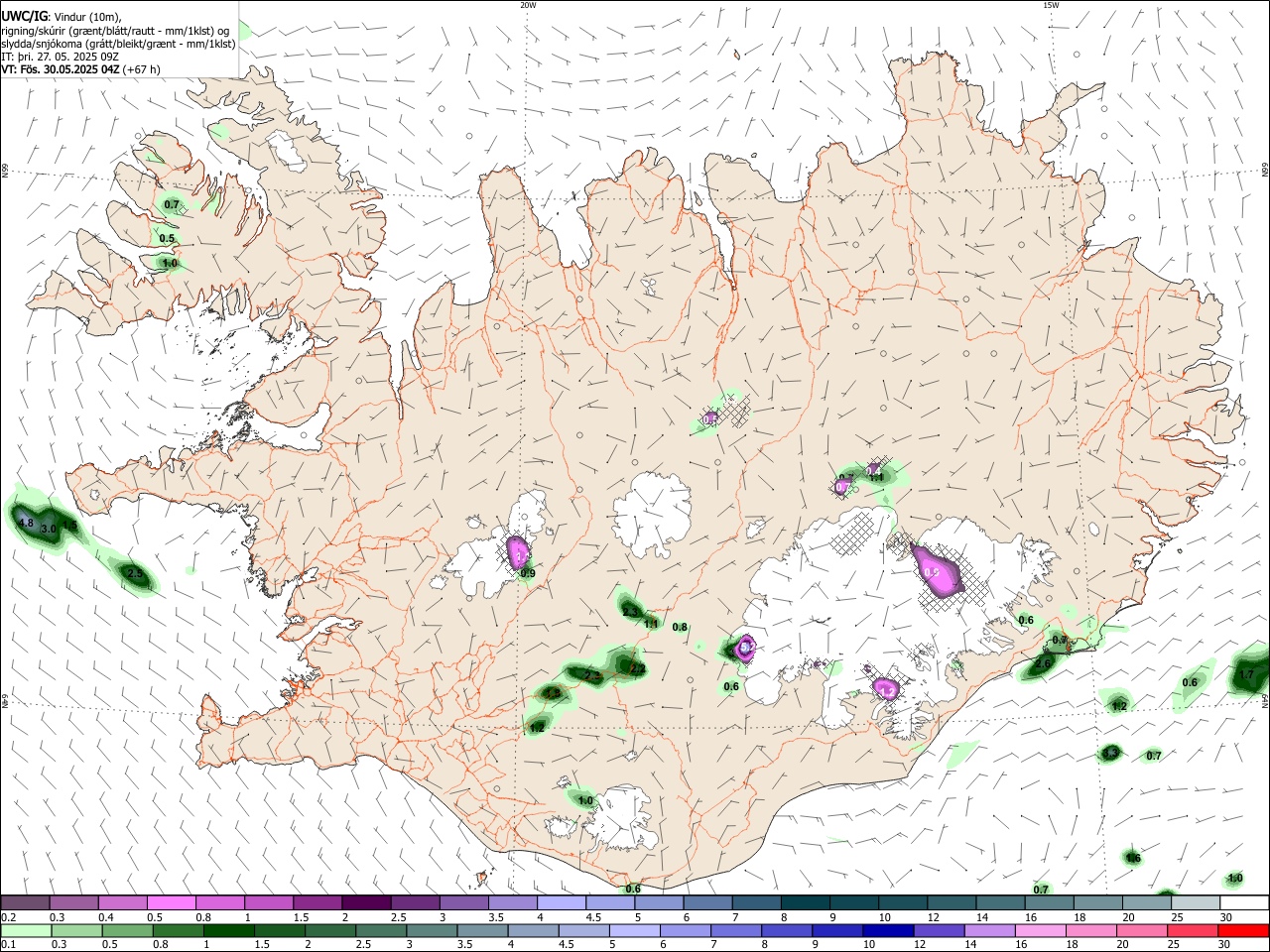Click the bright pink 0.5 snow-scale swatch

point(171,902)
